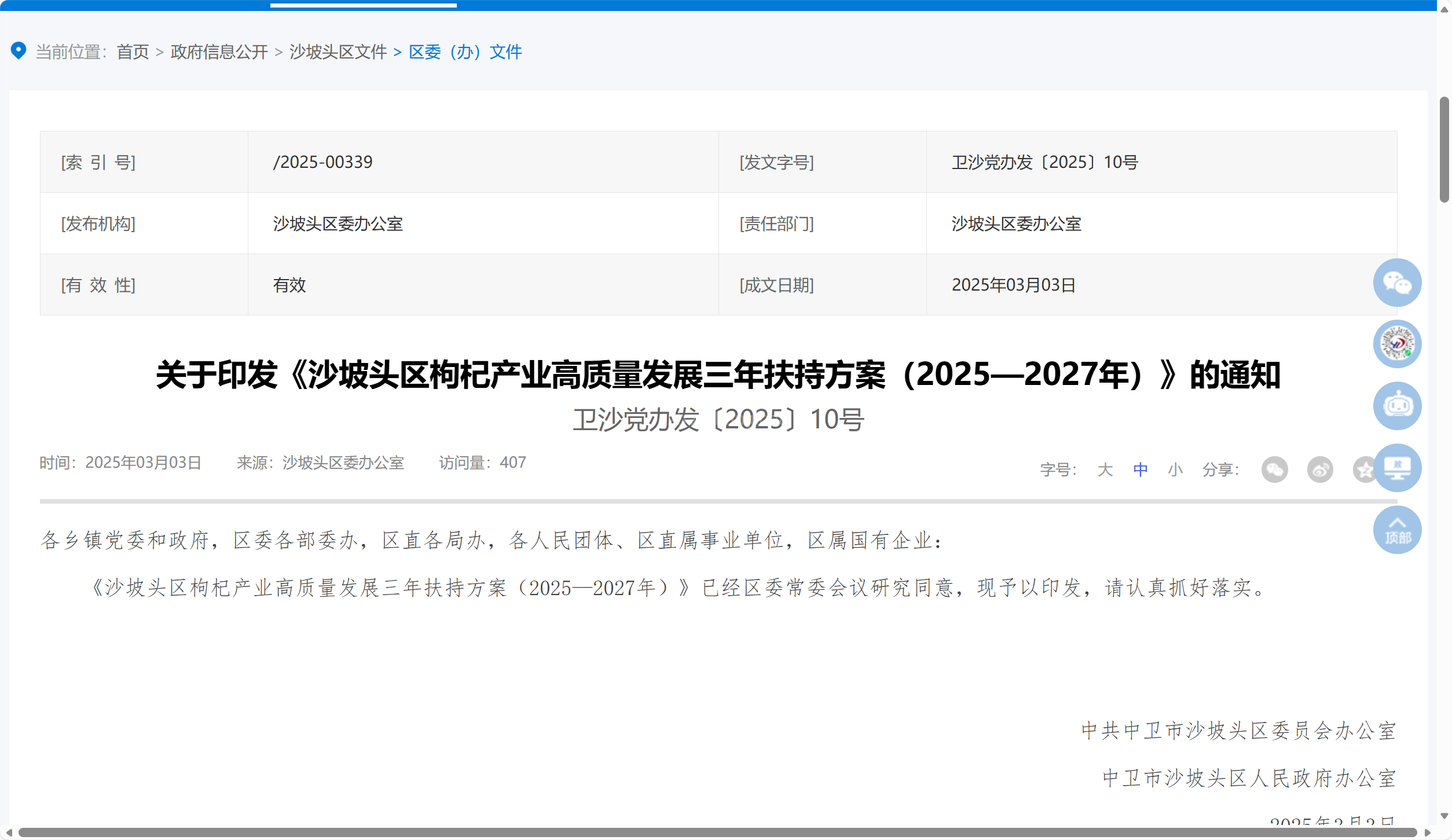Click the horizontal scrollbar right arrow
This screenshot has height=840, width=1452.
point(1427,833)
